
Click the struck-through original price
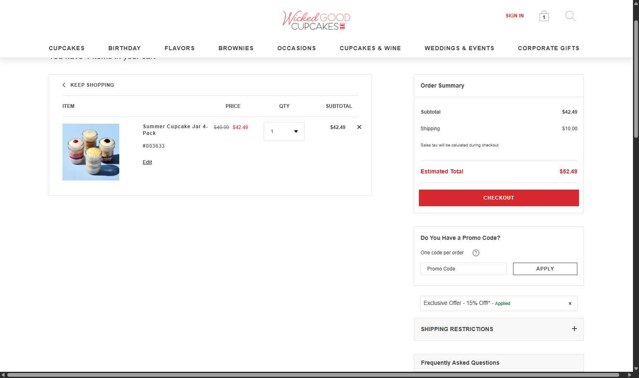pos(221,127)
